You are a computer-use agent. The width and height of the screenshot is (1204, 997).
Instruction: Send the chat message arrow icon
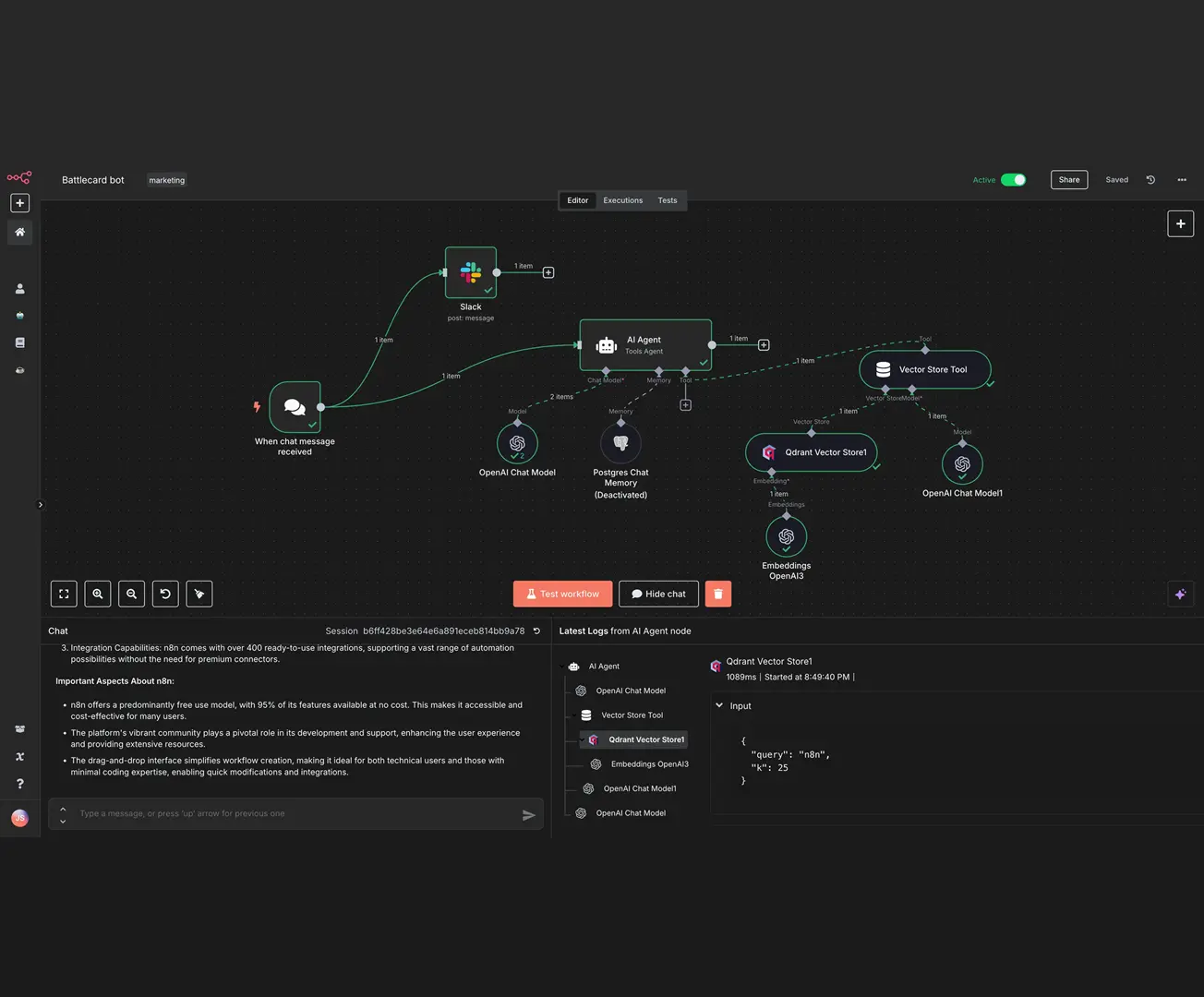click(529, 815)
